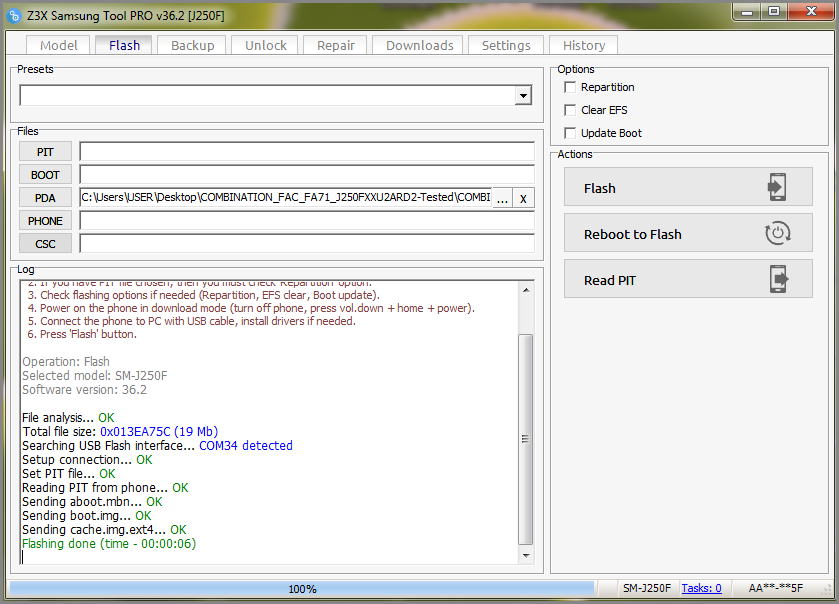Click 'Reading PIT from phone... OK' line
This screenshot has width=839, height=604.
[x=105, y=488]
